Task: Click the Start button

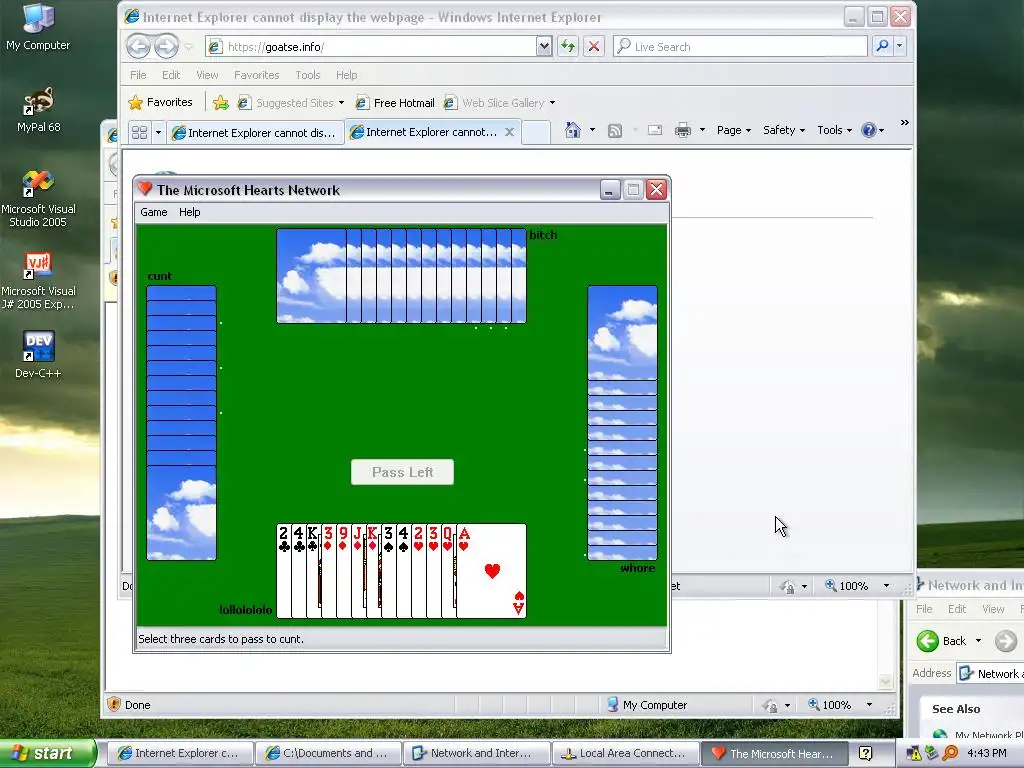Action: click(47, 754)
